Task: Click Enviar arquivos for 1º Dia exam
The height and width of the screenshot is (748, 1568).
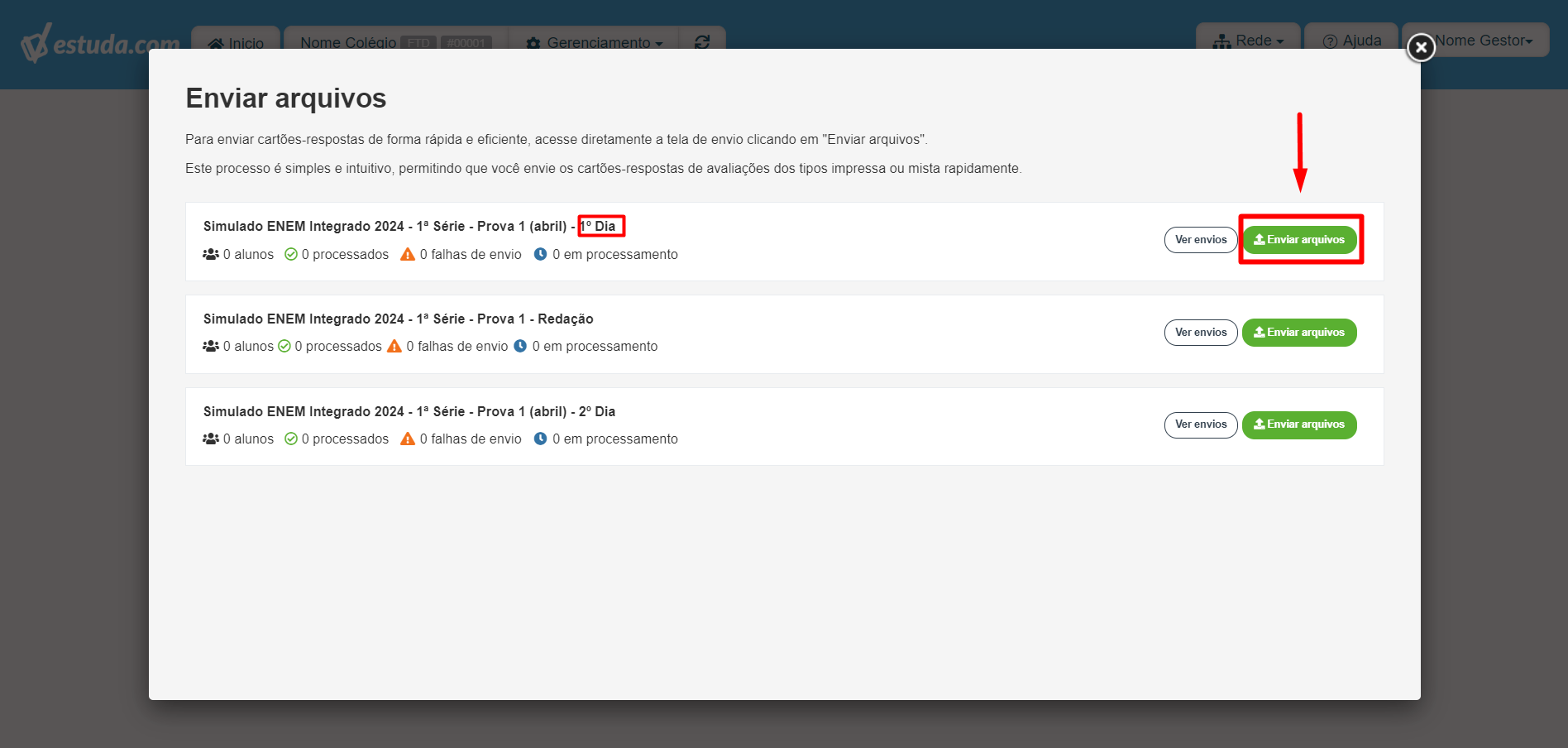Action: click(x=1299, y=240)
